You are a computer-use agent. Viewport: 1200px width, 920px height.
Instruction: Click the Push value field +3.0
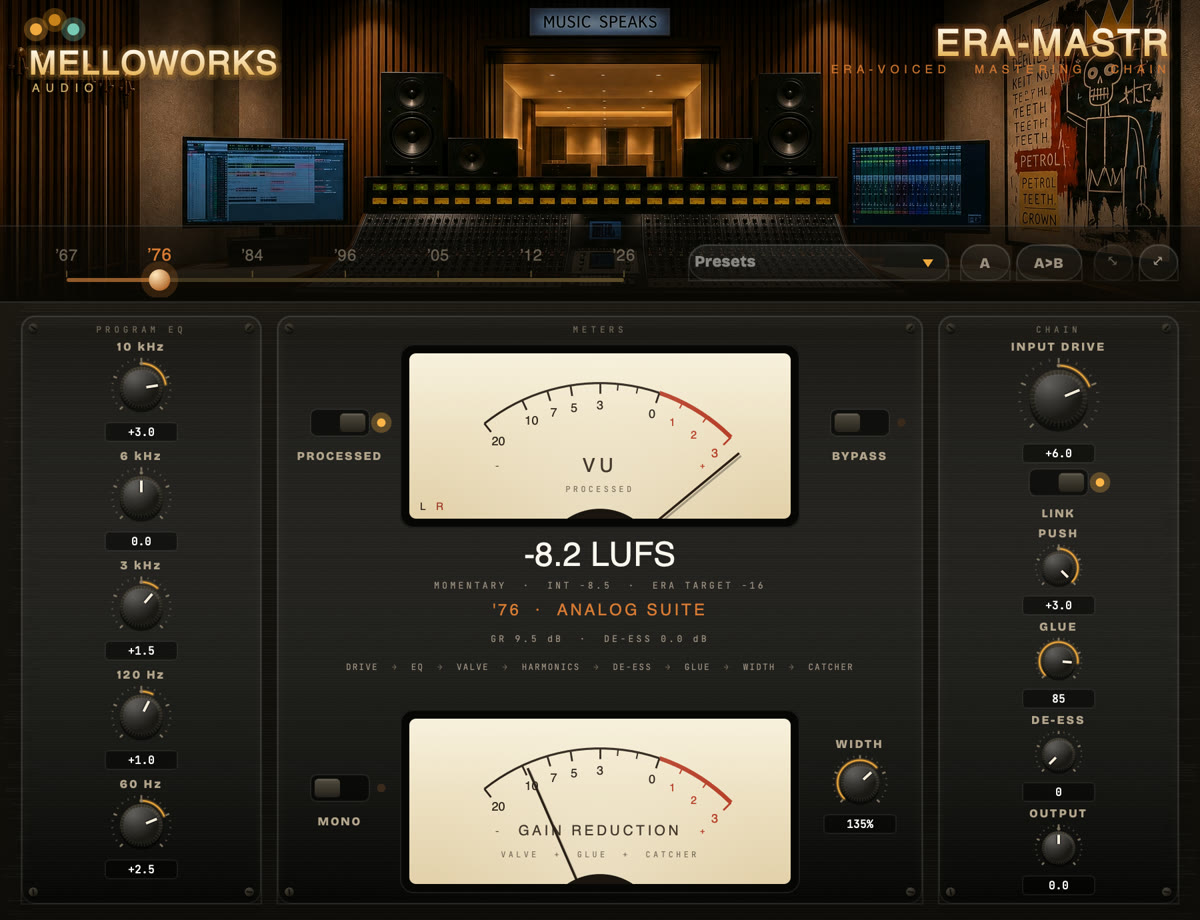pyautogui.click(x=1058, y=605)
